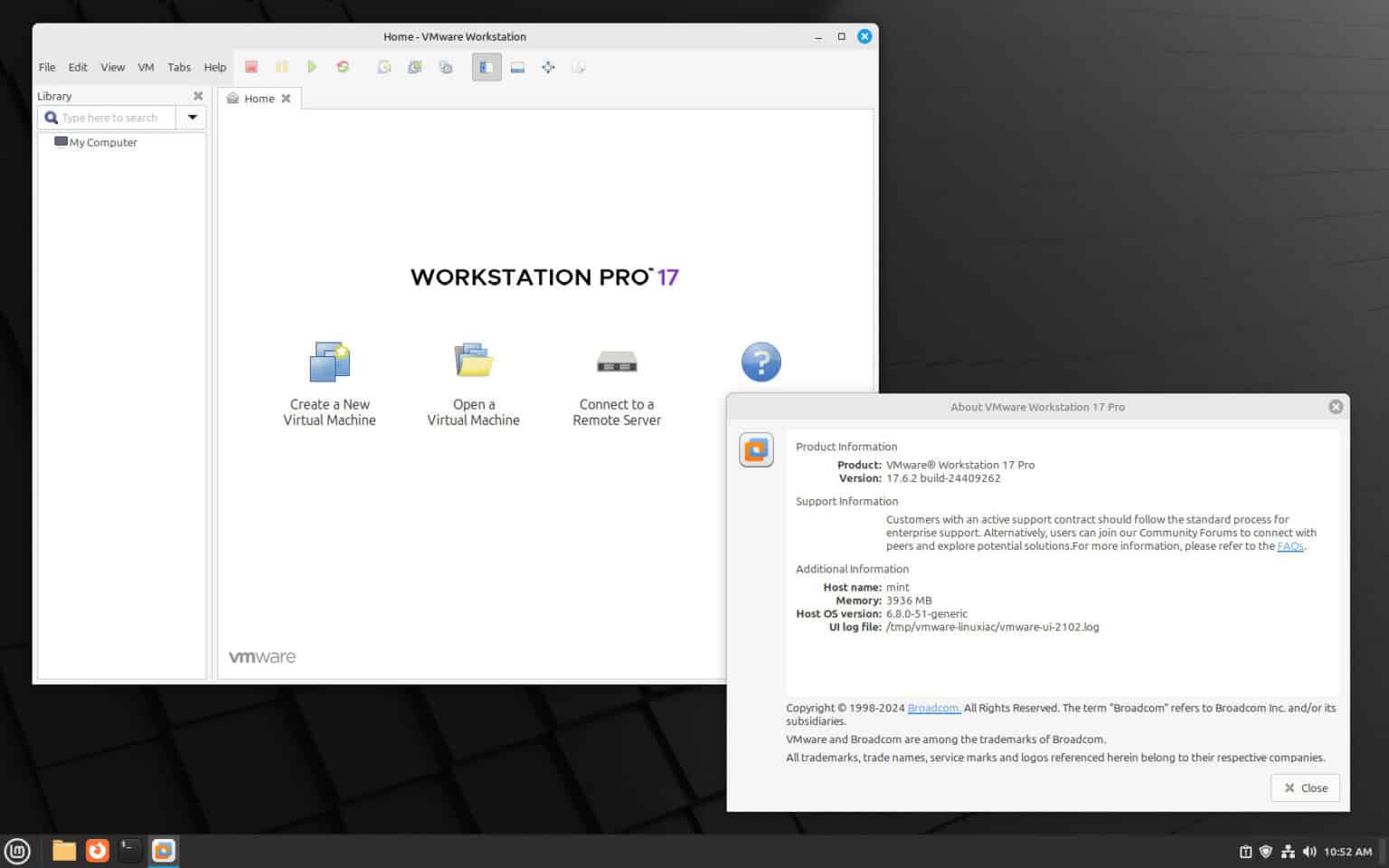Revert VM to its snapshot

tap(414, 66)
